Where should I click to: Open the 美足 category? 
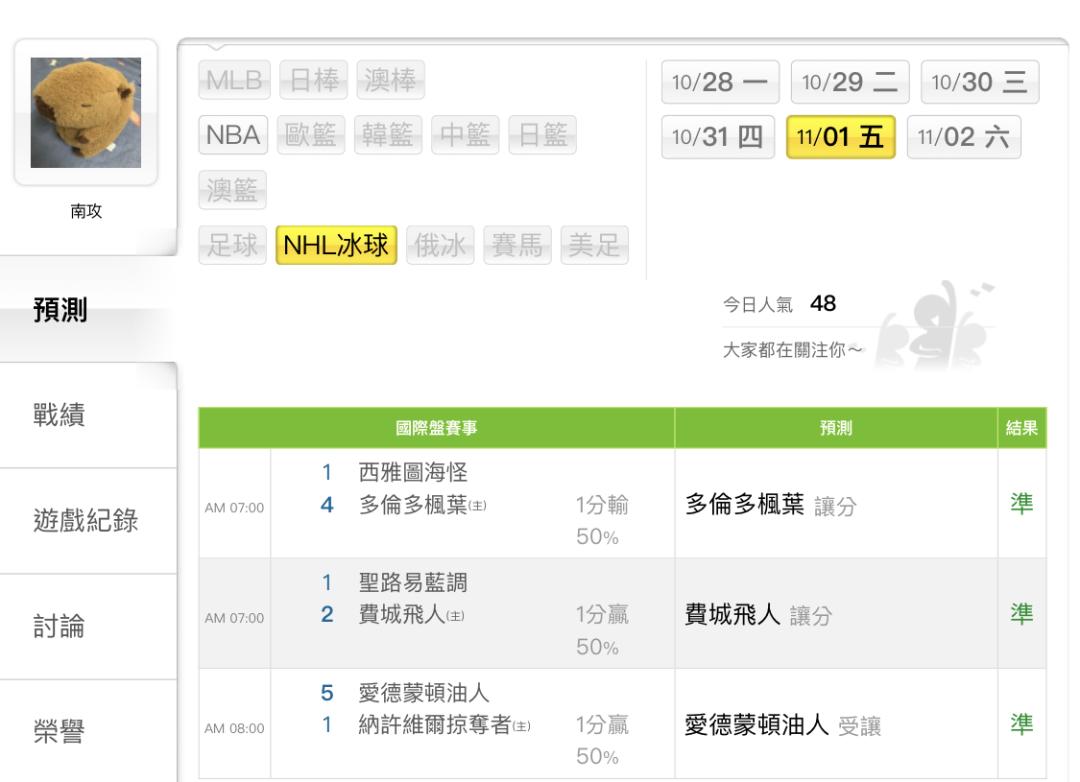point(594,245)
